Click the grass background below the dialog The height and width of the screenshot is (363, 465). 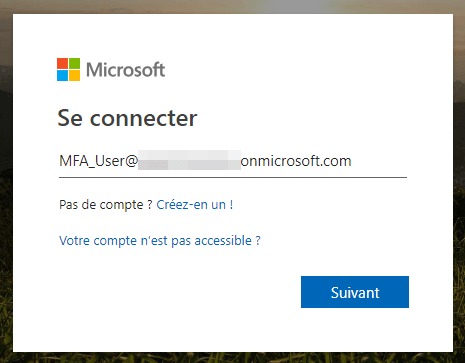click(232, 358)
